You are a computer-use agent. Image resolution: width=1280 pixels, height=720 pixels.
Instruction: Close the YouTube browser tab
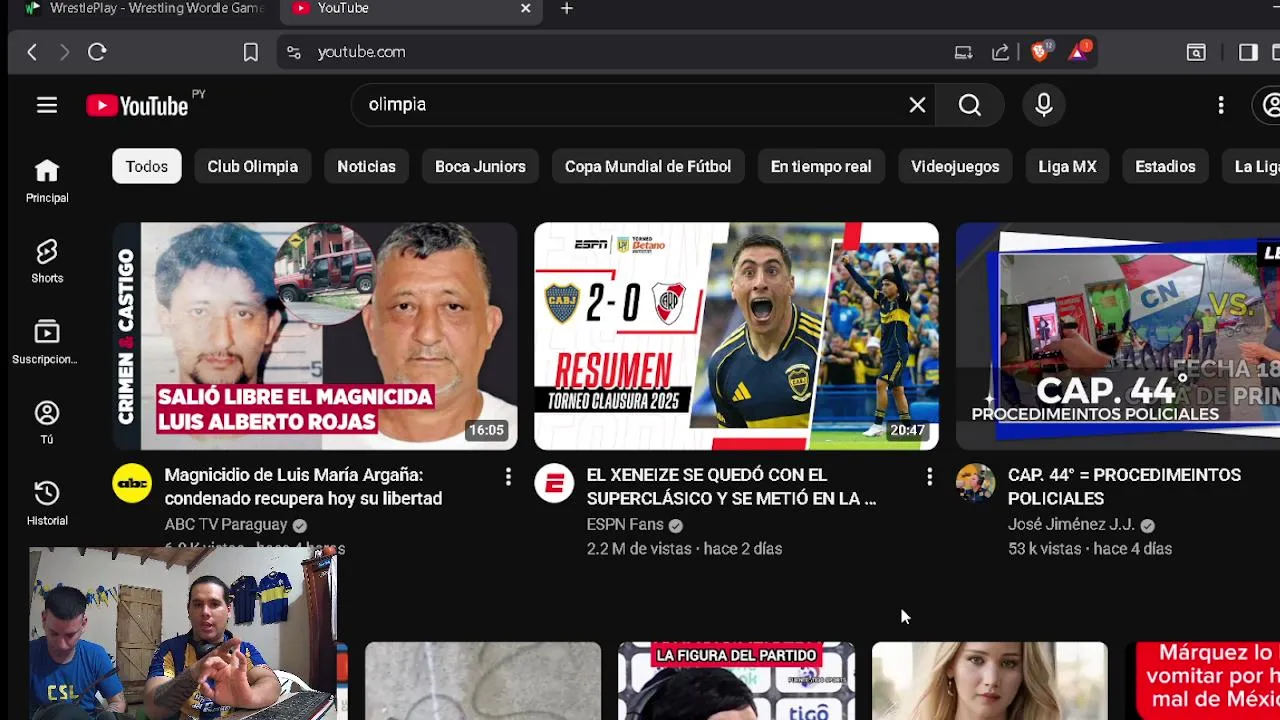click(526, 8)
